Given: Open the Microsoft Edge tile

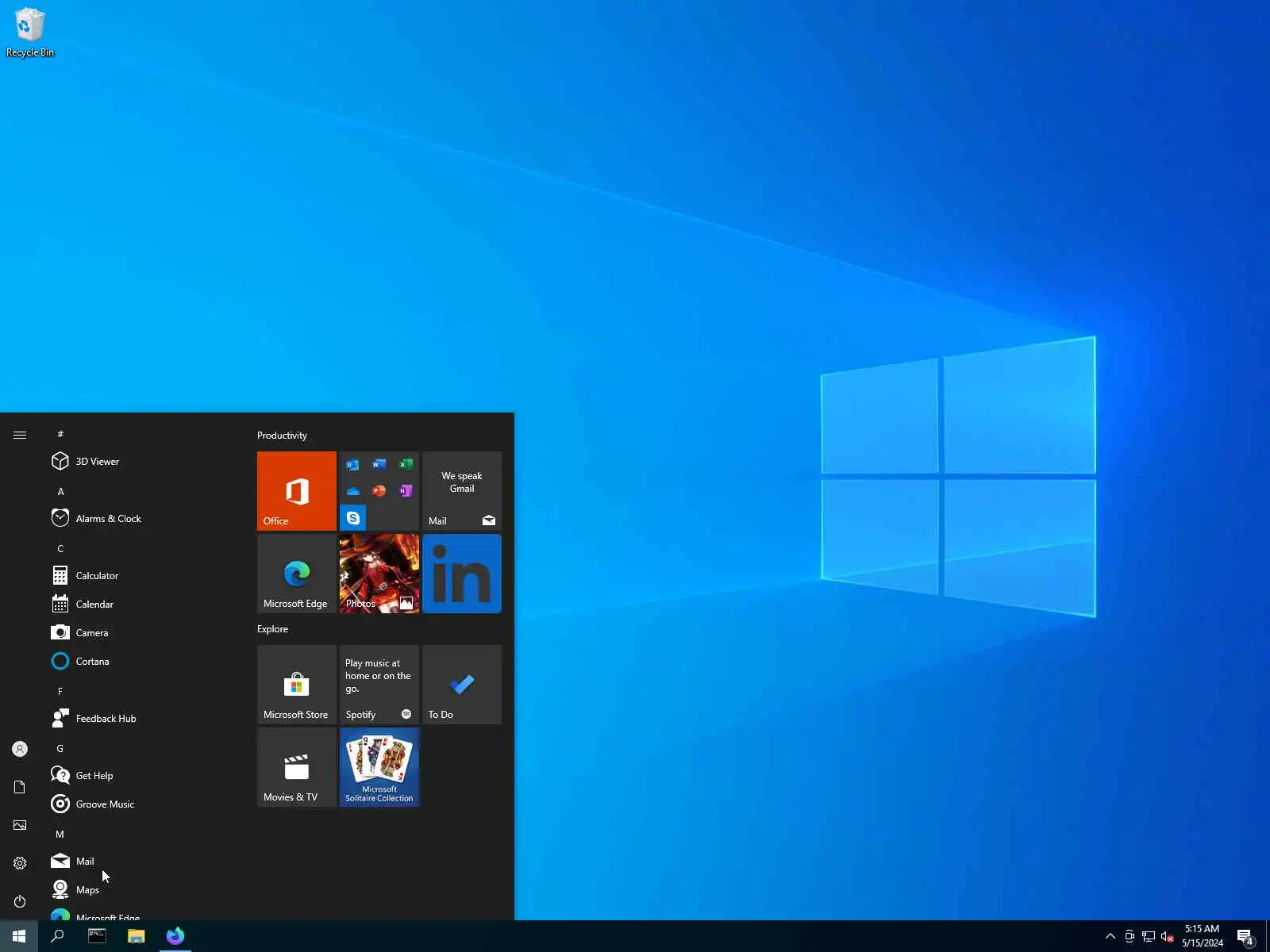Looking at the screenshot, I should point(297,574).
